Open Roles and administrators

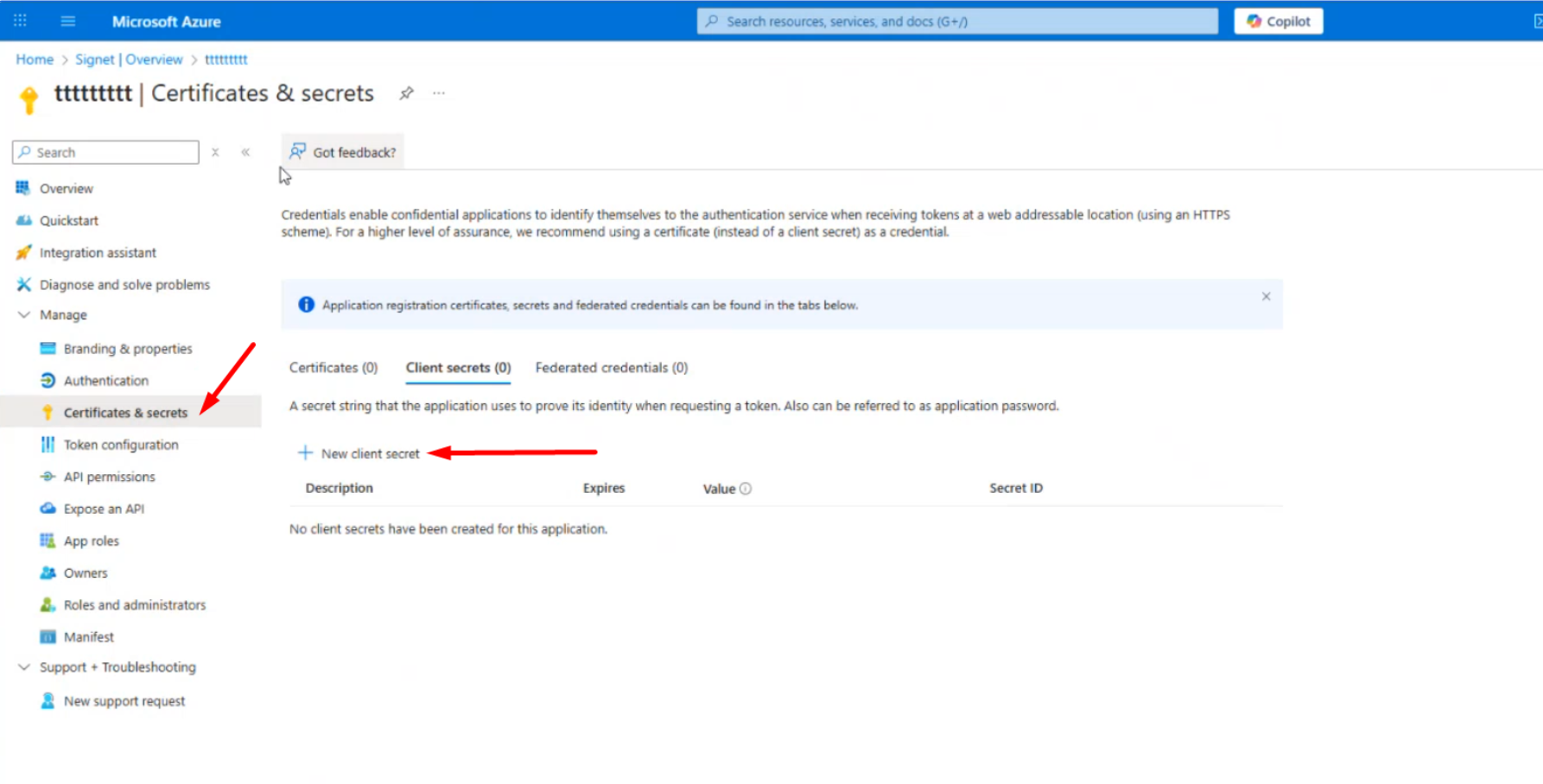click(134, 604)
